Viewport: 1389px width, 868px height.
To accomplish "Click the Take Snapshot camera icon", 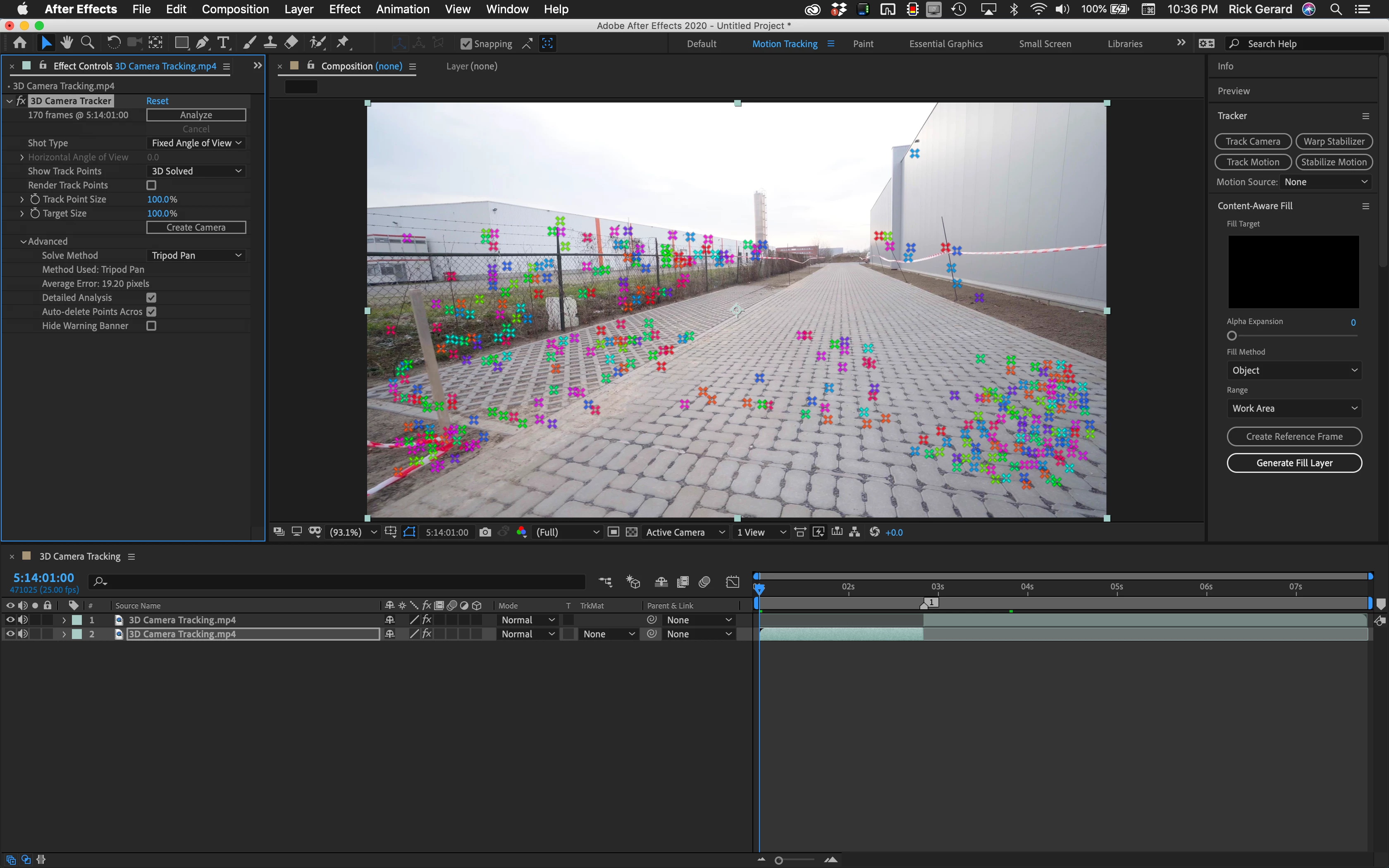I will click(485, 532).
